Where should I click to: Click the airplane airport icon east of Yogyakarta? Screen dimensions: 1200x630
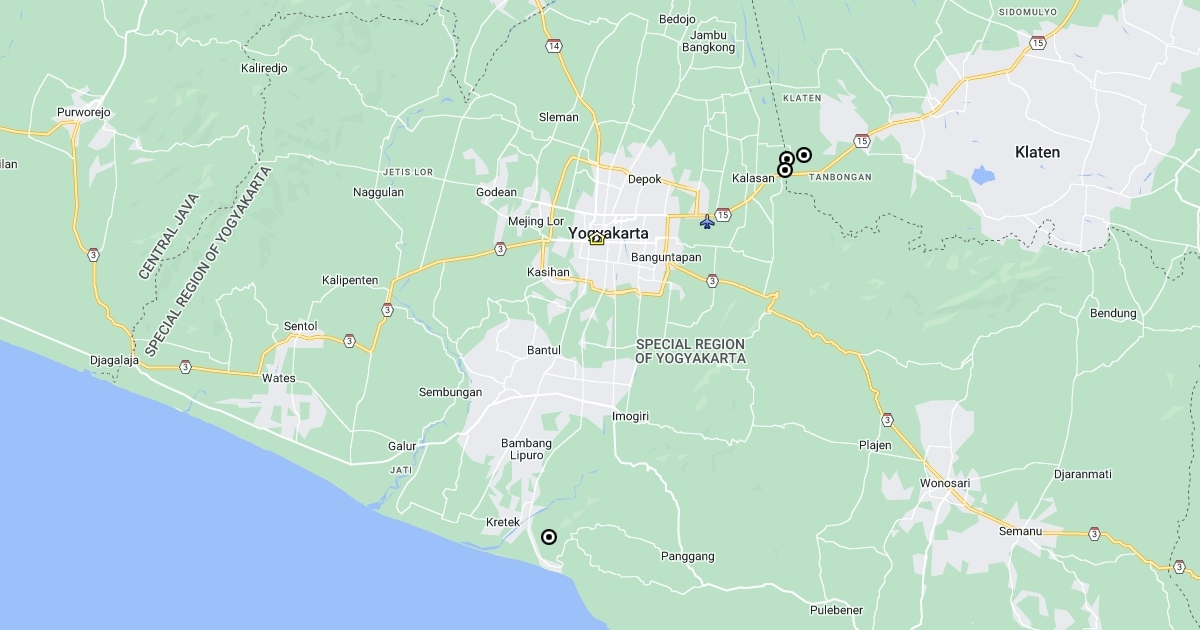(x=708, y=221)
